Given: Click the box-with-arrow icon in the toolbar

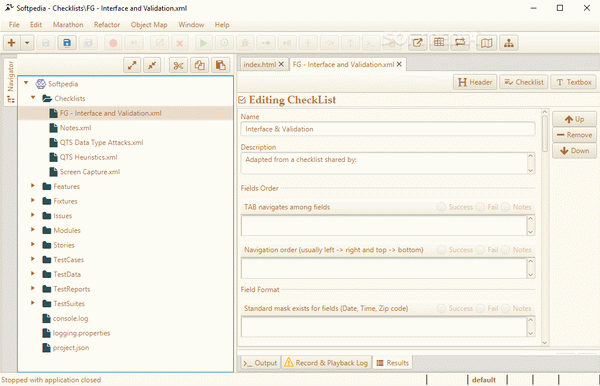Looking at the screenshot, I should (x=417, y=43).
